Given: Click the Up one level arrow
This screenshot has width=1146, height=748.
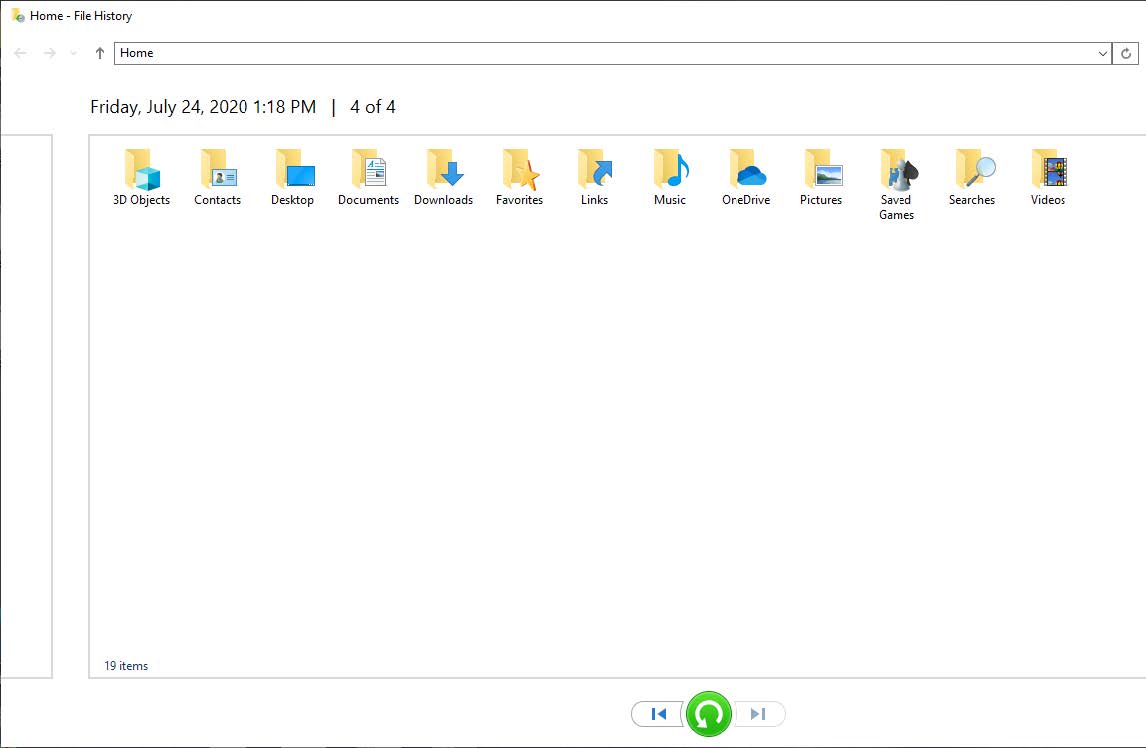Looking at the screenshot, I should tap(100, 53).
